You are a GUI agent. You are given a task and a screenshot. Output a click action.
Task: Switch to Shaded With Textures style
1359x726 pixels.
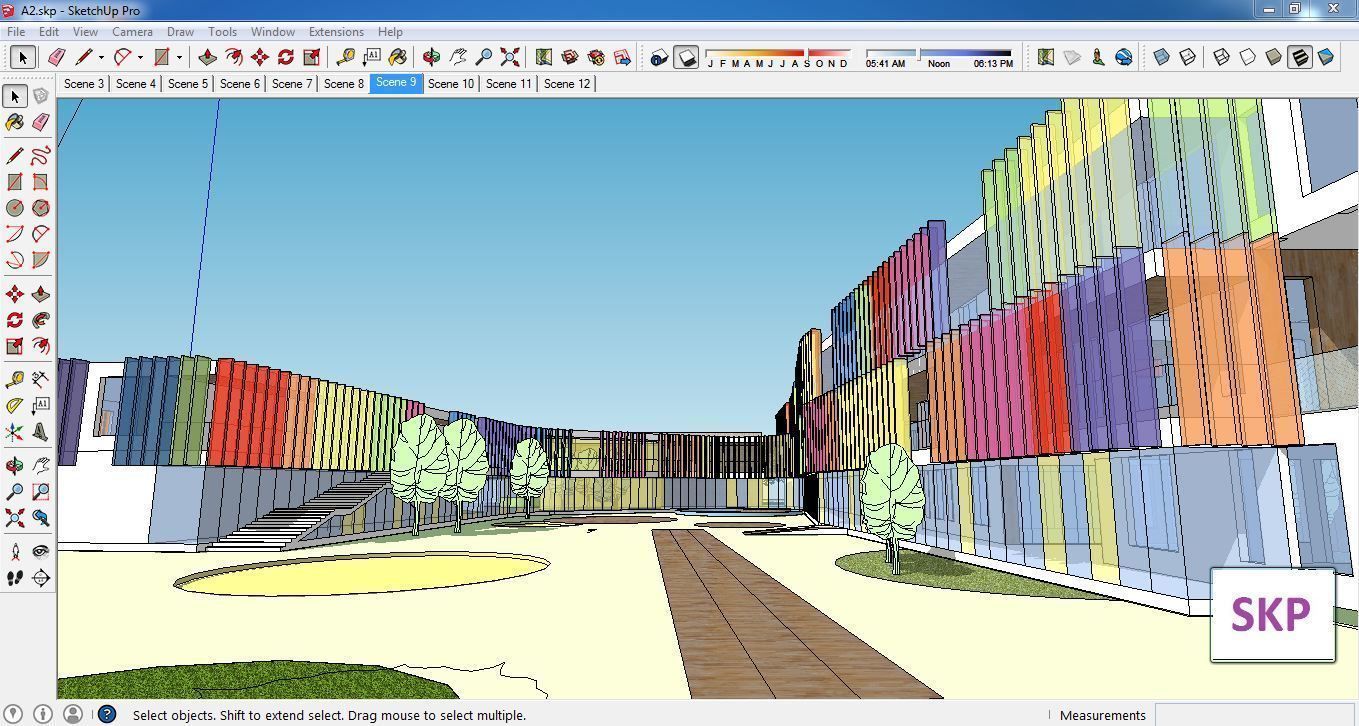coord(1300,57)
